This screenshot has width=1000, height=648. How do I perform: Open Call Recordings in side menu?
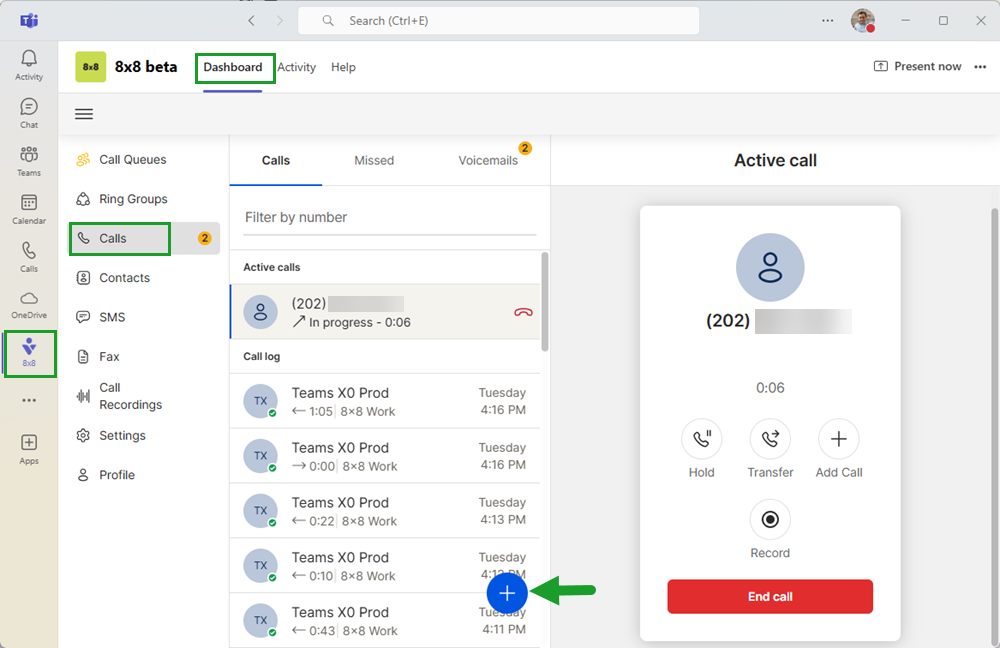point(130,396)
